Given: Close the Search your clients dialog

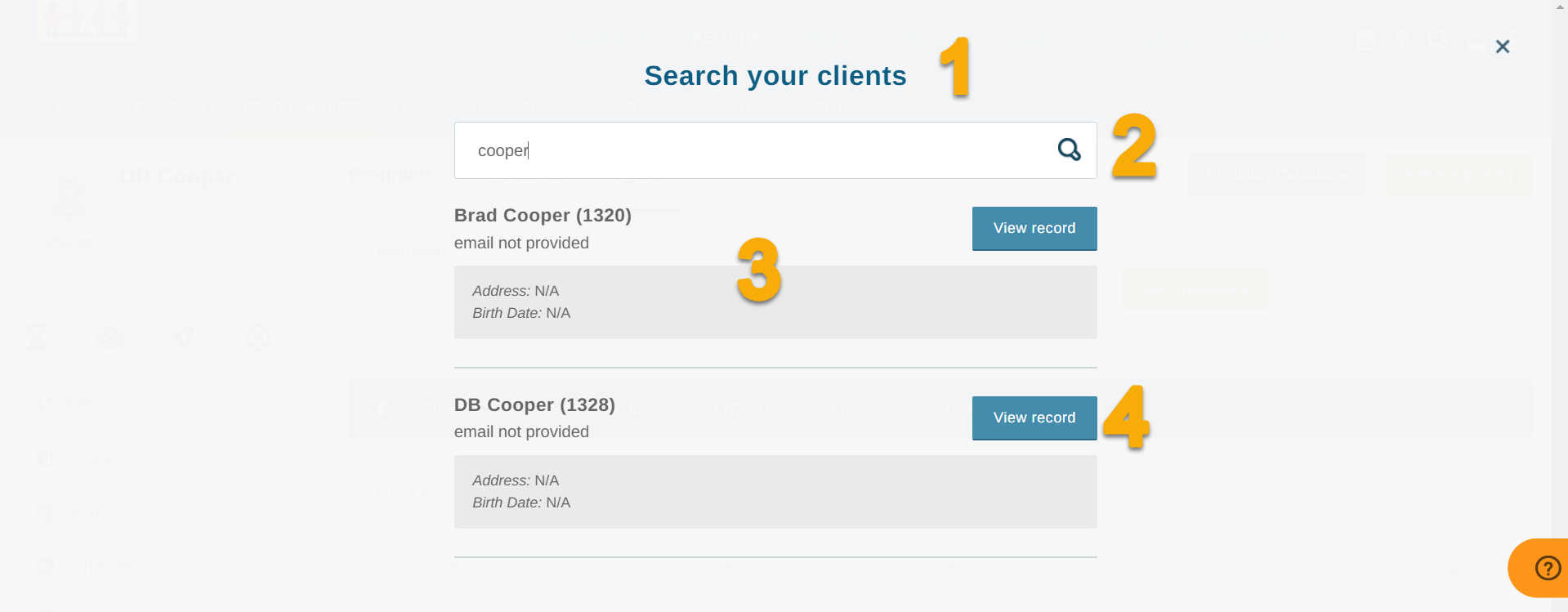Looking at the screenshot, I should pyautogui.click(x=1502, y=47).
